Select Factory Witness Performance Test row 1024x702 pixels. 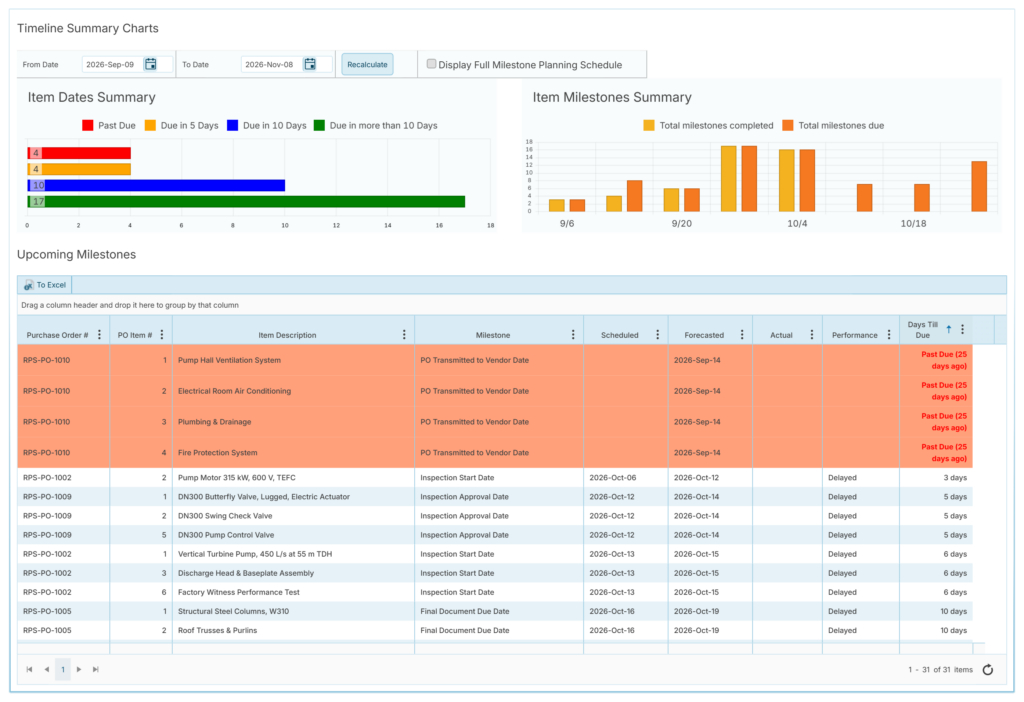pyautogui.click(x=495, y=592)
